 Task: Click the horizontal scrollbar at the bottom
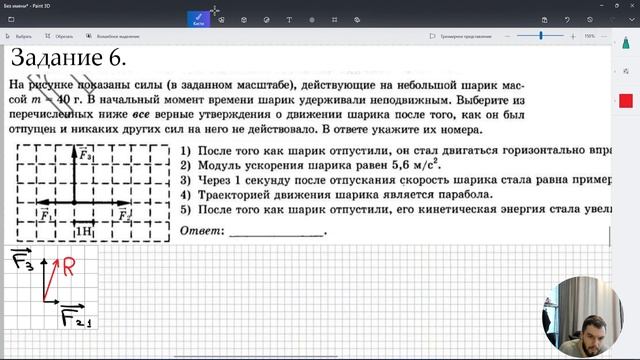(x=256, y=357)
